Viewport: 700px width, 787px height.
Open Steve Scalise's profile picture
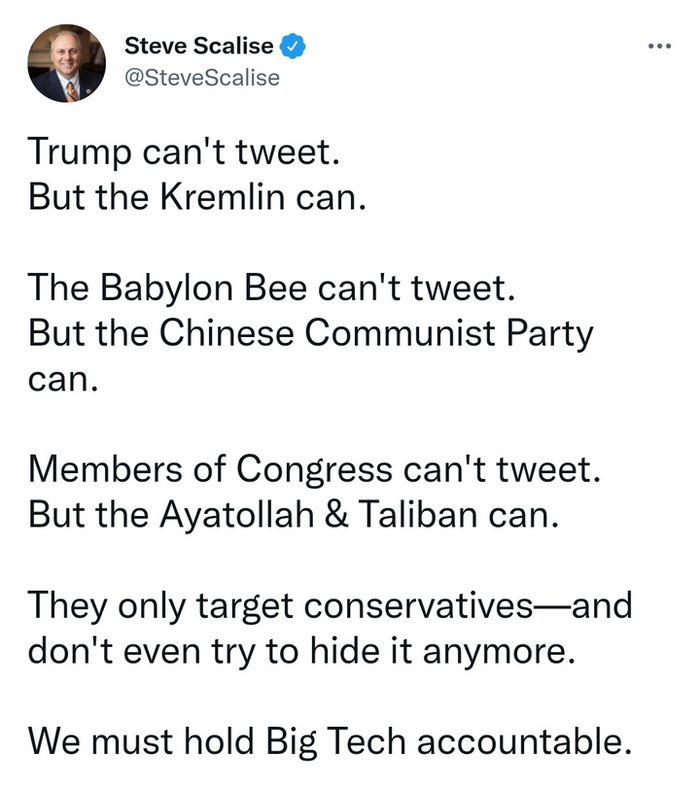(67, 64)
